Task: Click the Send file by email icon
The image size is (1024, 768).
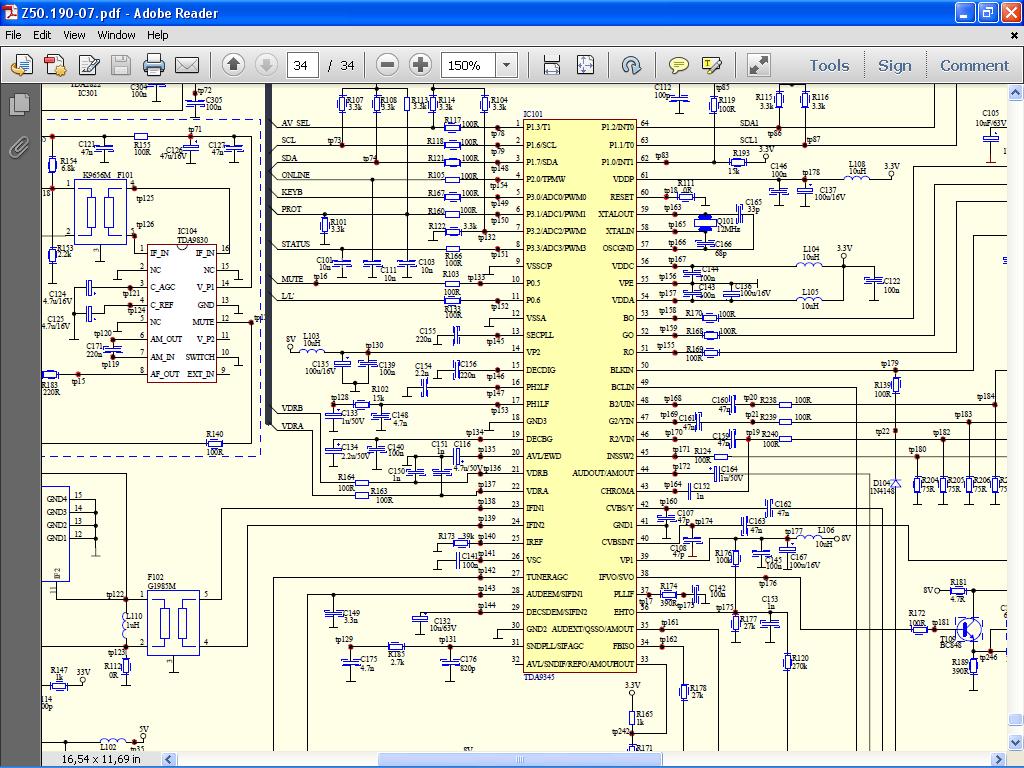Action: coord(187,66)
